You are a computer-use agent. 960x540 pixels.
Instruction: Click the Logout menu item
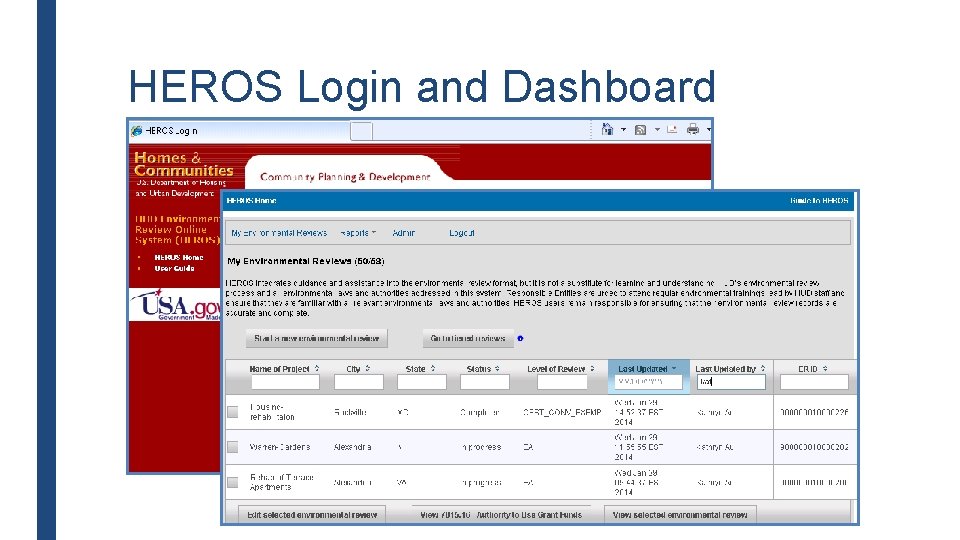462,233
